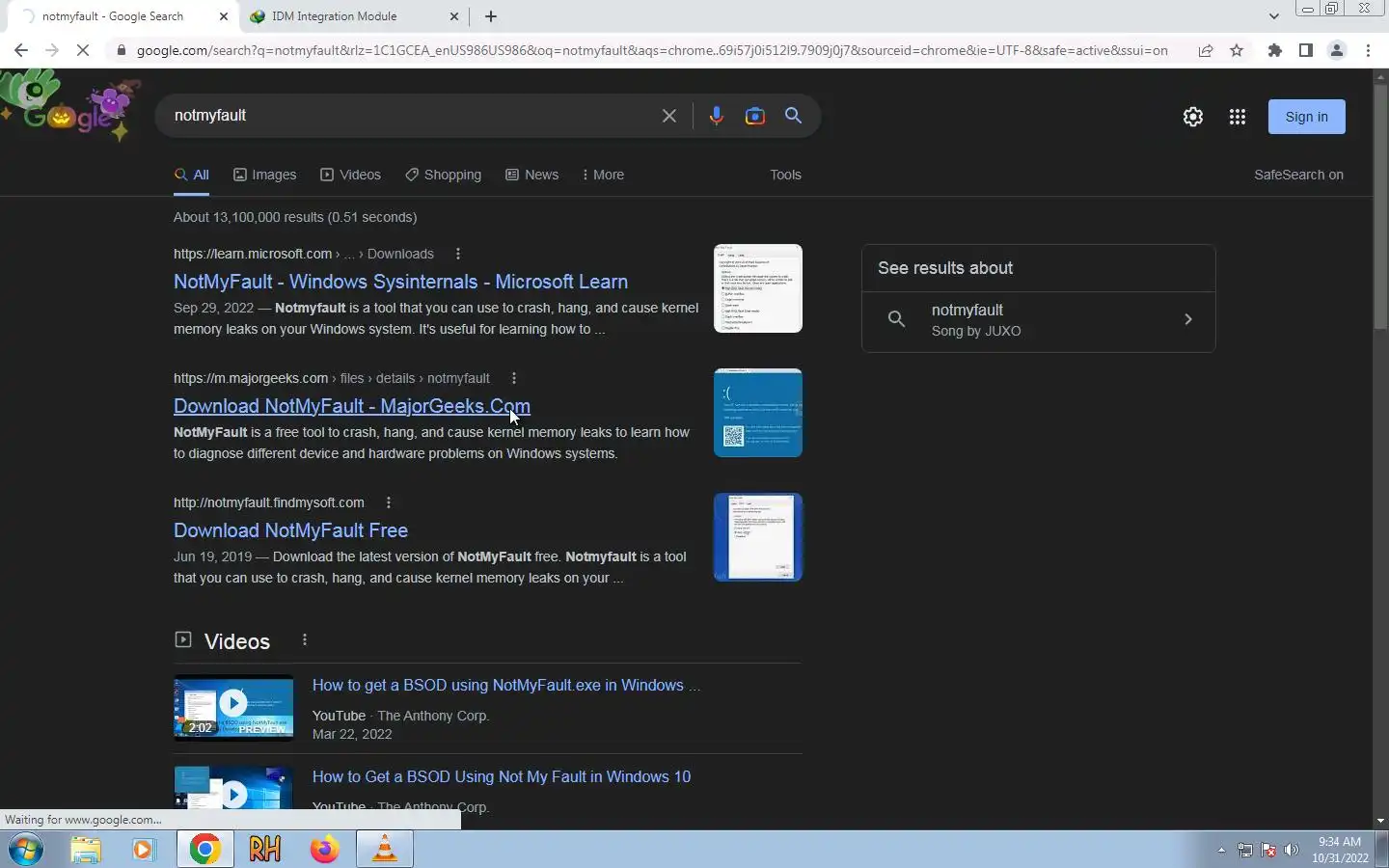Expand the More search filters menu
Screen dimensions: 1389x868
click(603, 175)
